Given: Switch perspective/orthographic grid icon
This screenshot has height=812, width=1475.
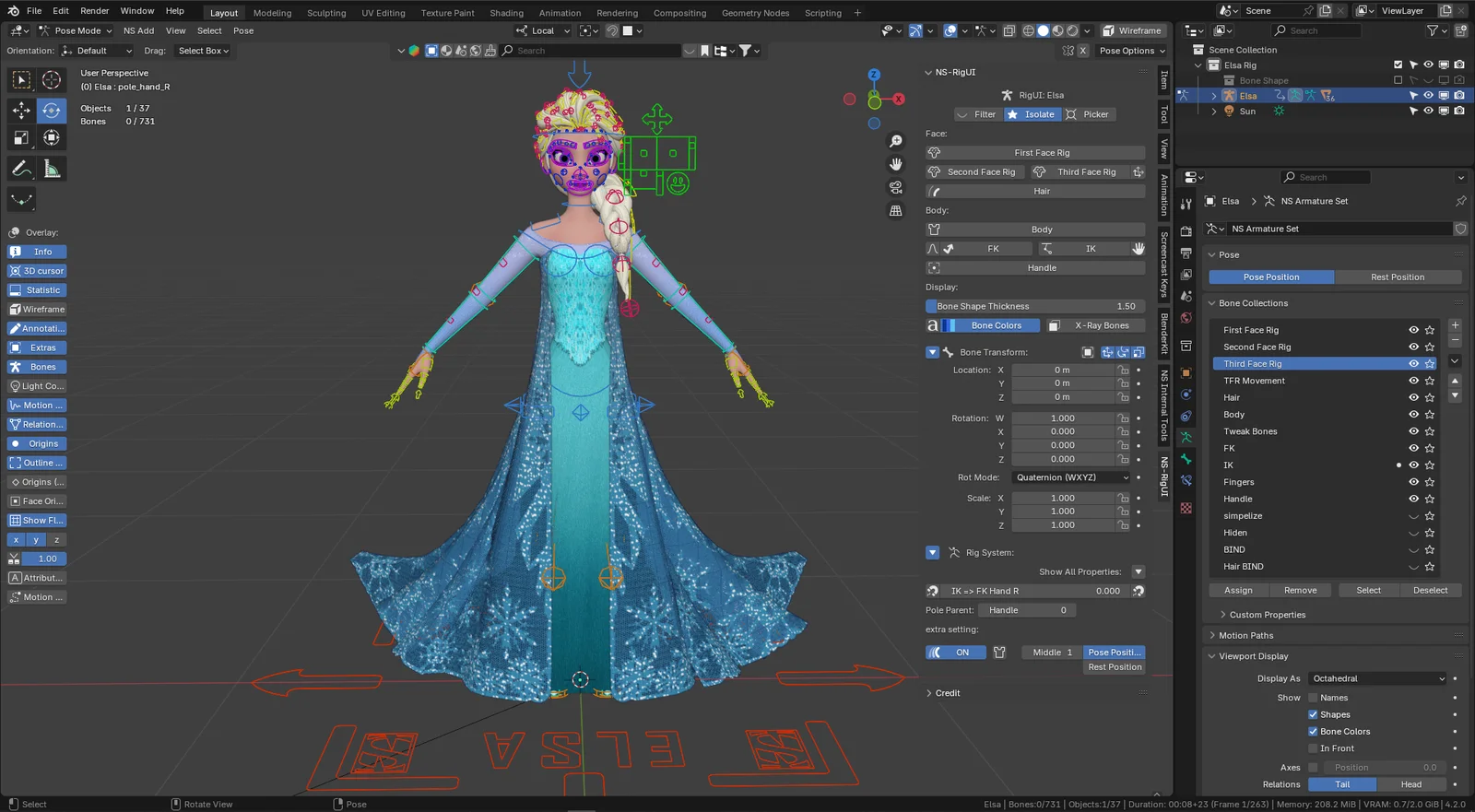Looking at the screenshot, I should coord(895,210).
